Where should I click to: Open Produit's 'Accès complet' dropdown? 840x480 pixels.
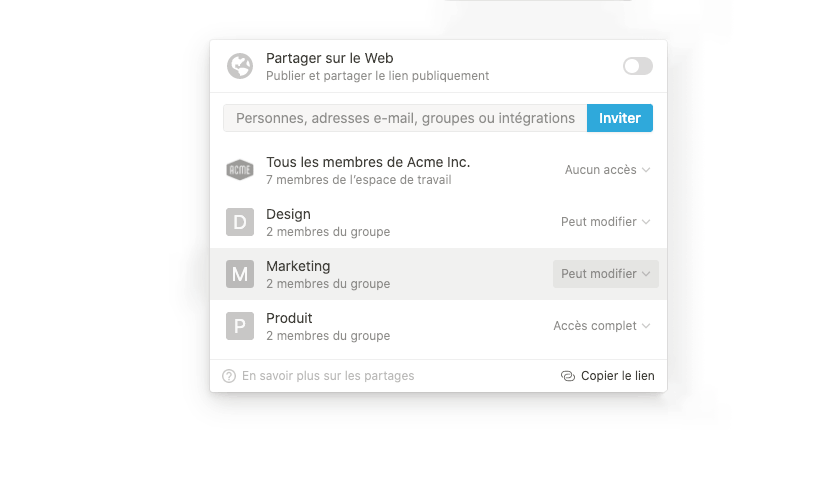click(601, 326)
